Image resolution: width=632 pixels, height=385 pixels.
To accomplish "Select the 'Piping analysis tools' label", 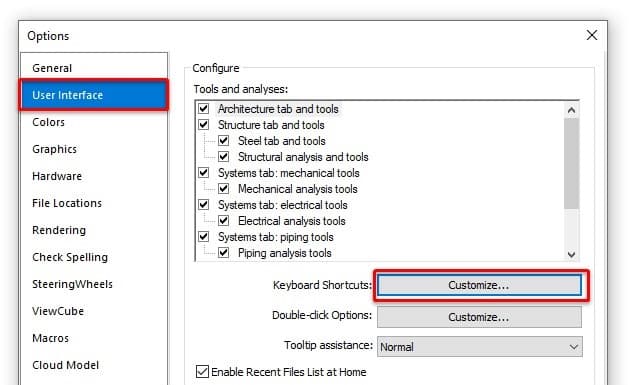I will [285, 253].
